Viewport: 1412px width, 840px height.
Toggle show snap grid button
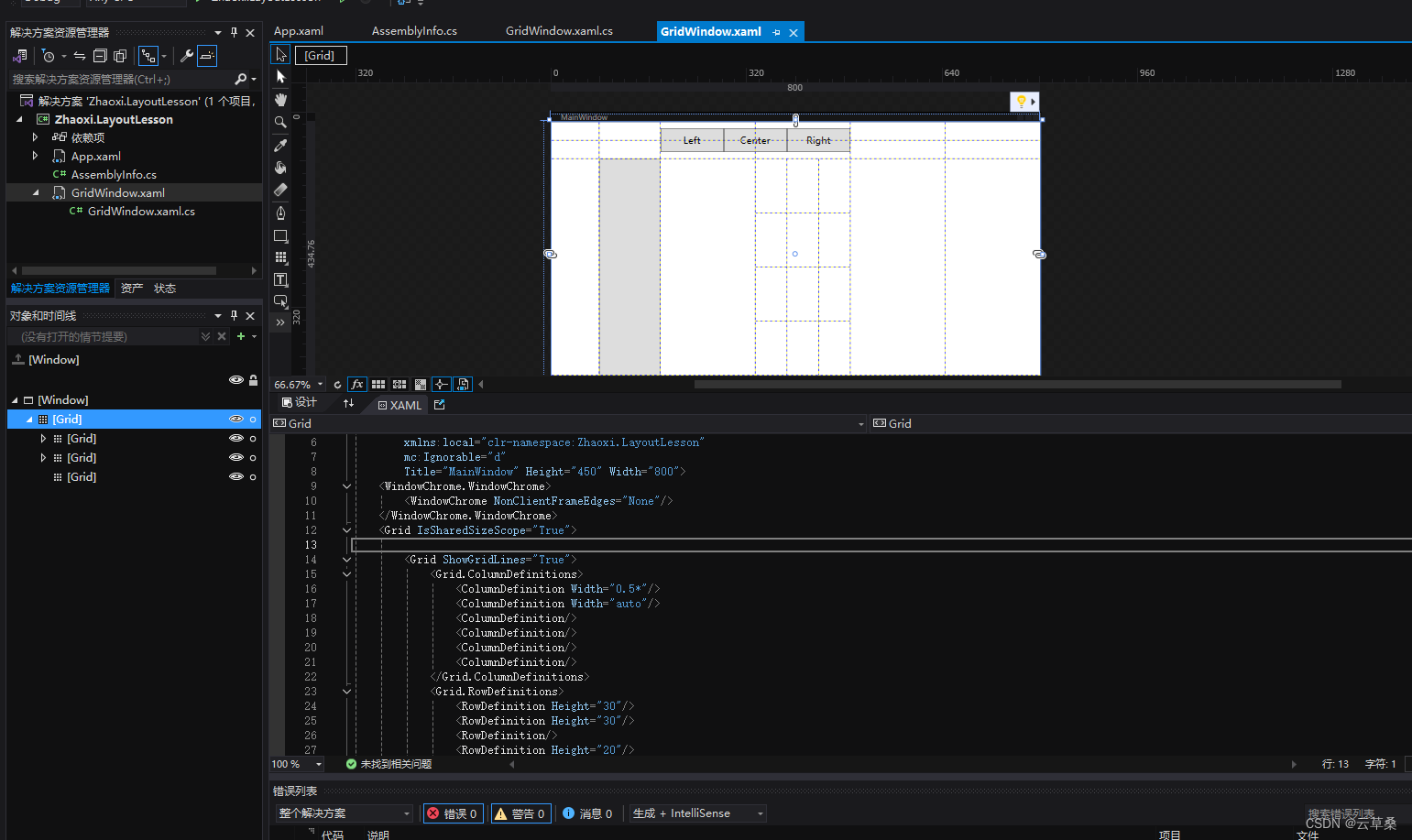point(378,385)
